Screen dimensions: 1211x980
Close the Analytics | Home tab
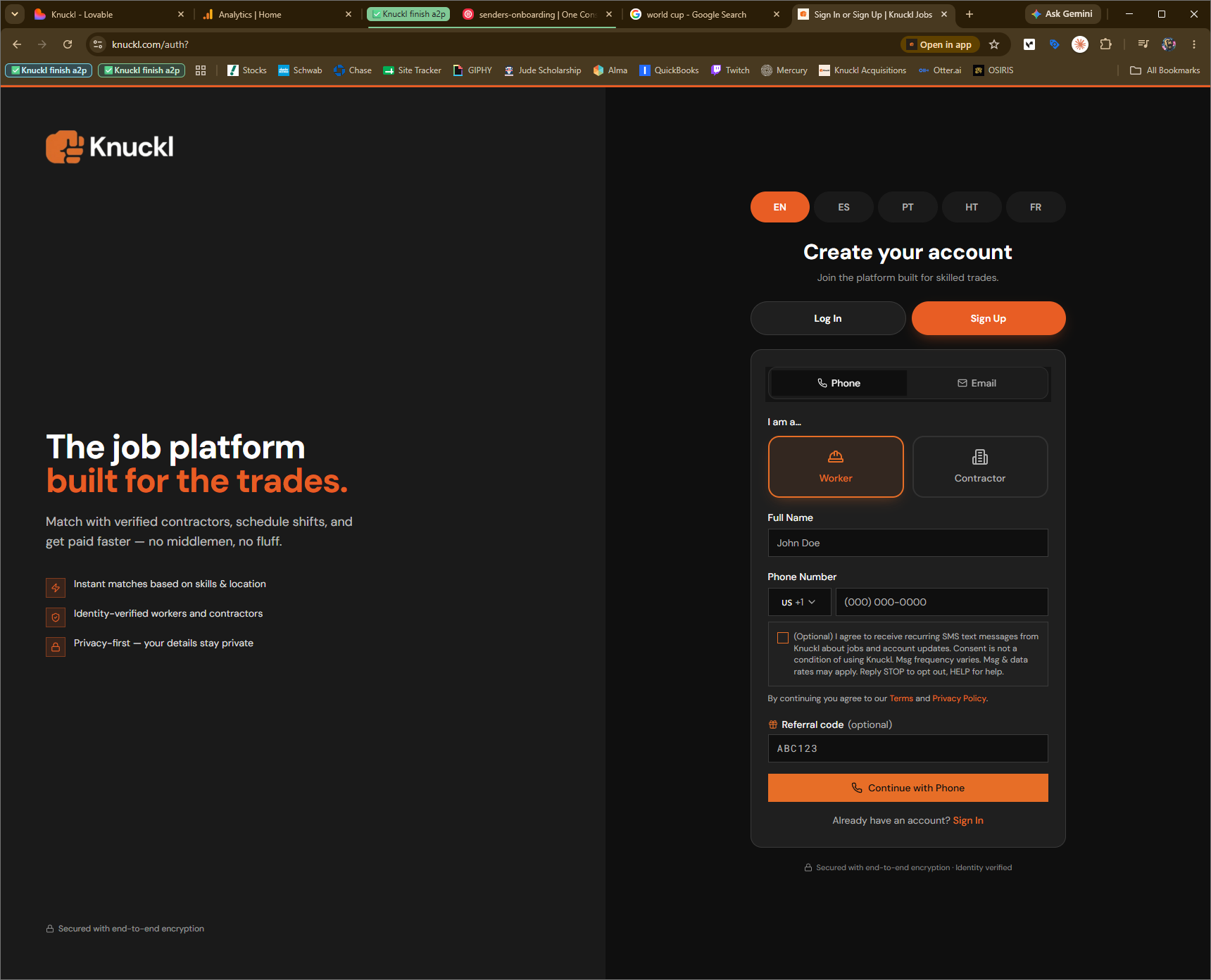(349, 14)
